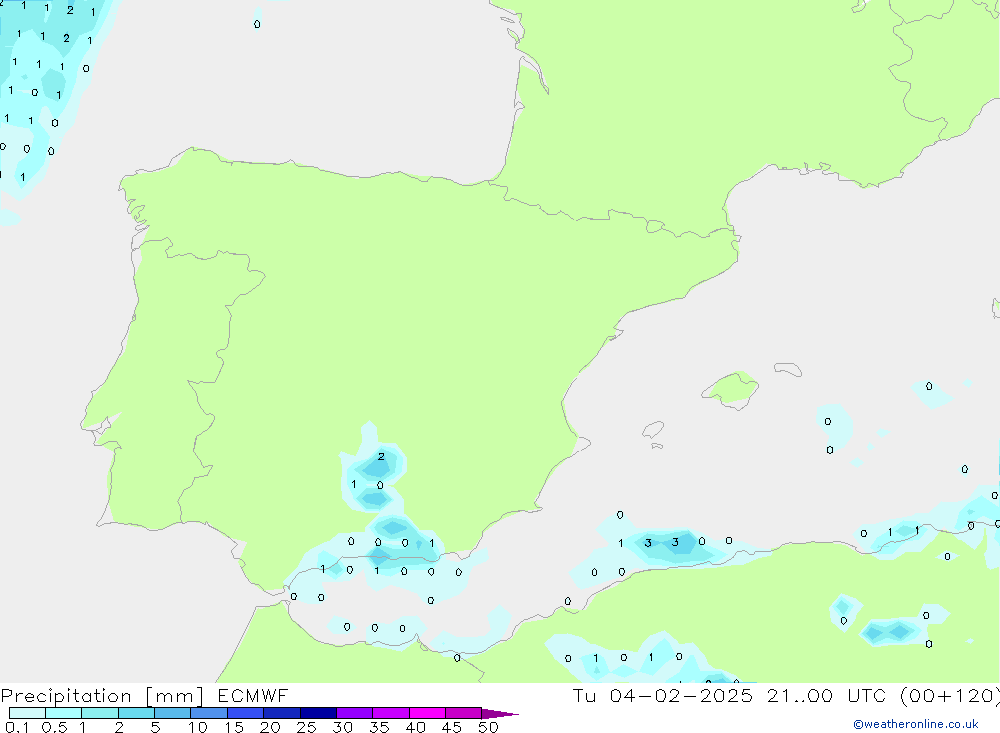
Task: Click the 15–20 mm blue legend swatch
Action: 245,713
